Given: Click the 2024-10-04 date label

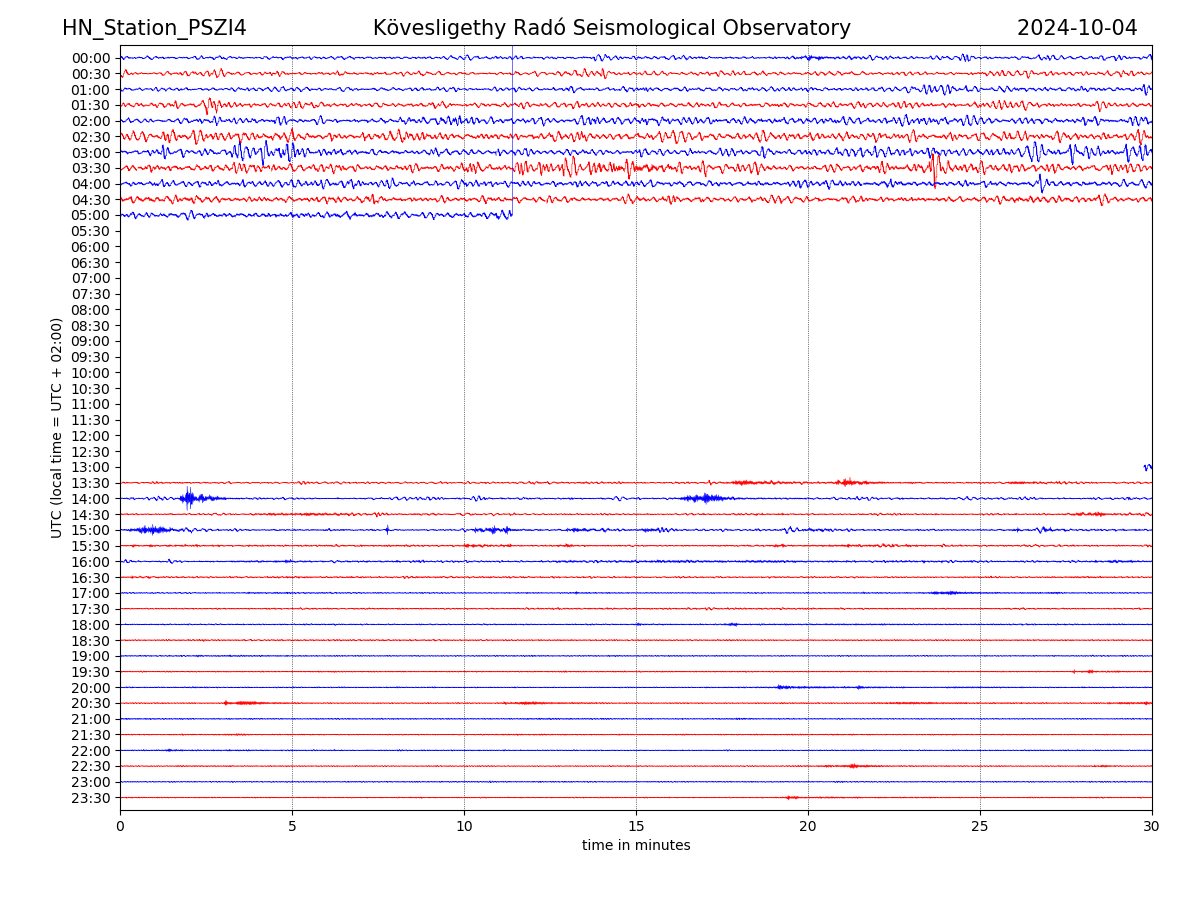Looking at the screenshot, I should click(x=1076, y=28).
